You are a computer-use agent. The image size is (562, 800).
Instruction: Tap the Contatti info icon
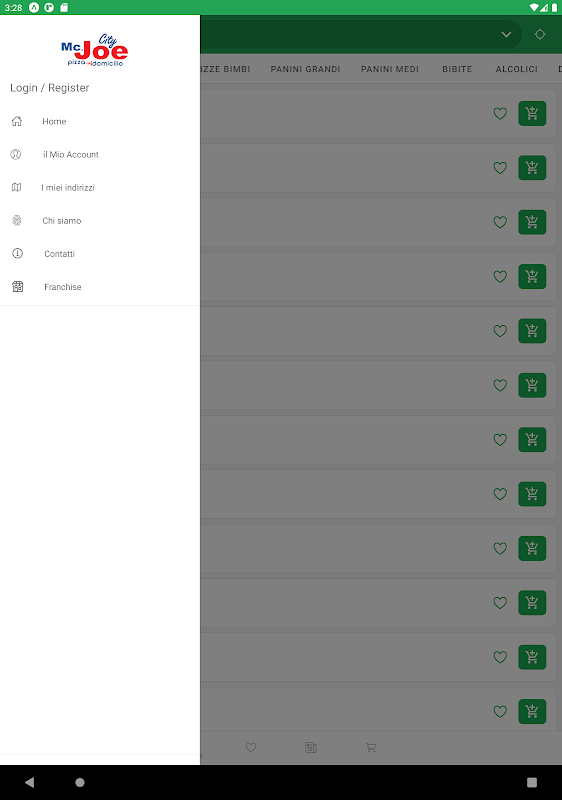[17, 254]
